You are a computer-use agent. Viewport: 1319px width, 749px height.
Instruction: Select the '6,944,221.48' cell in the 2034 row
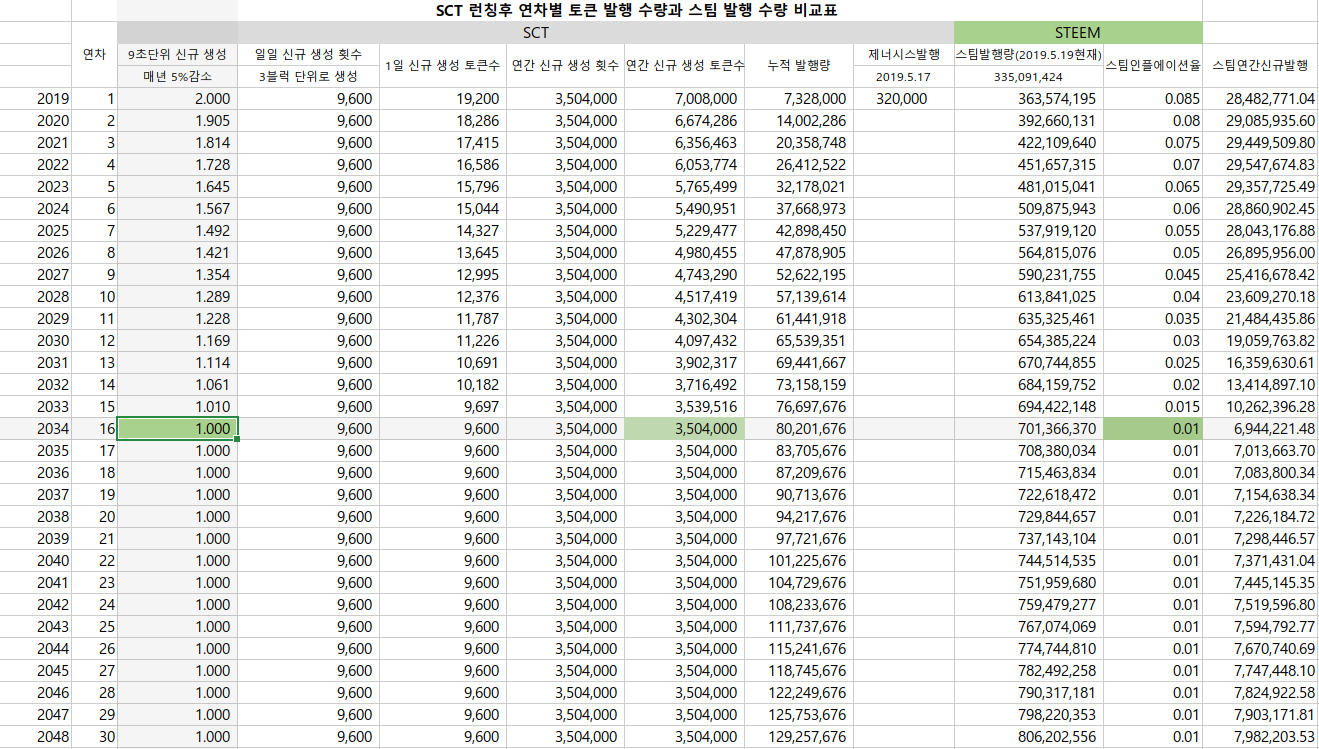pyautogui.click(x=1260, y=429)
